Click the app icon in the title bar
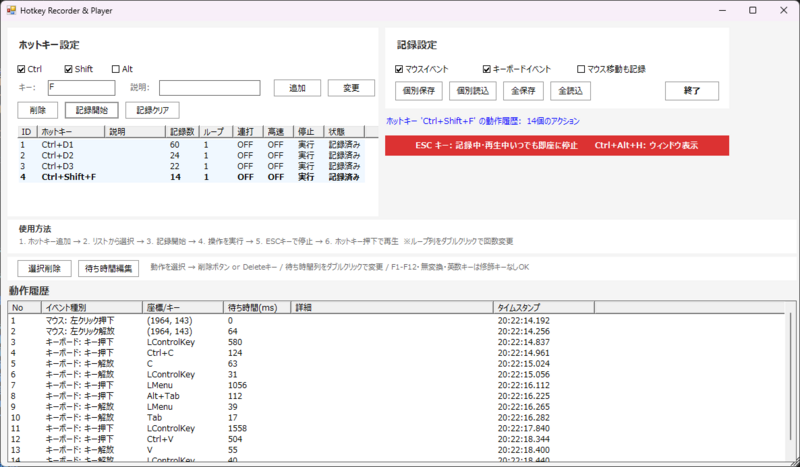The image size is (800, 467). [11, 8]
